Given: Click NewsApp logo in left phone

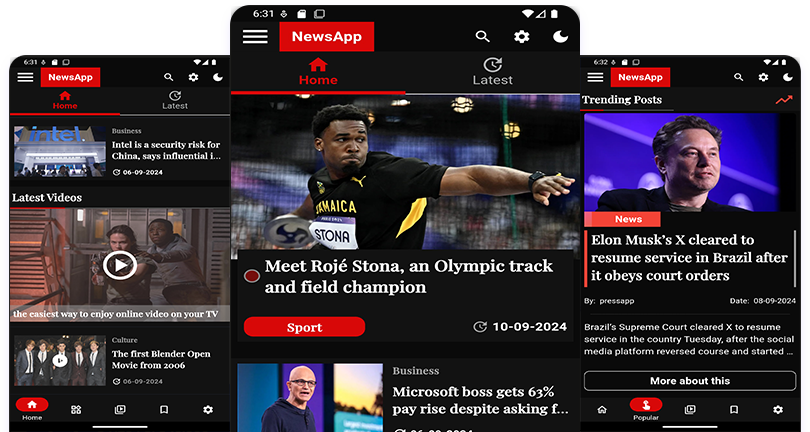Looking at the screenshot, I should [x=70, y=78].
